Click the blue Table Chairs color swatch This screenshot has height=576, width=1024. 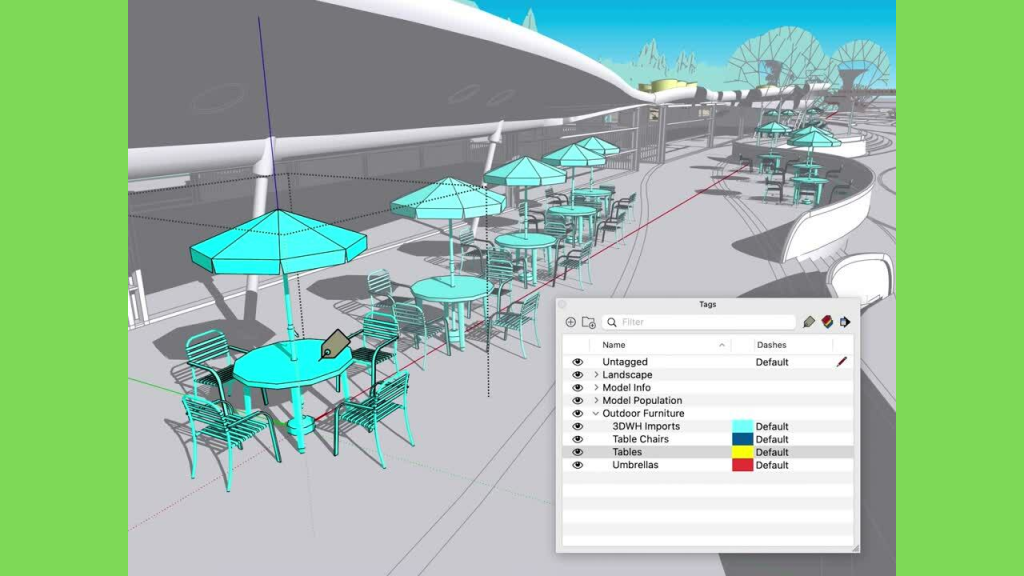pyautogui.click(x=743, y=440)
